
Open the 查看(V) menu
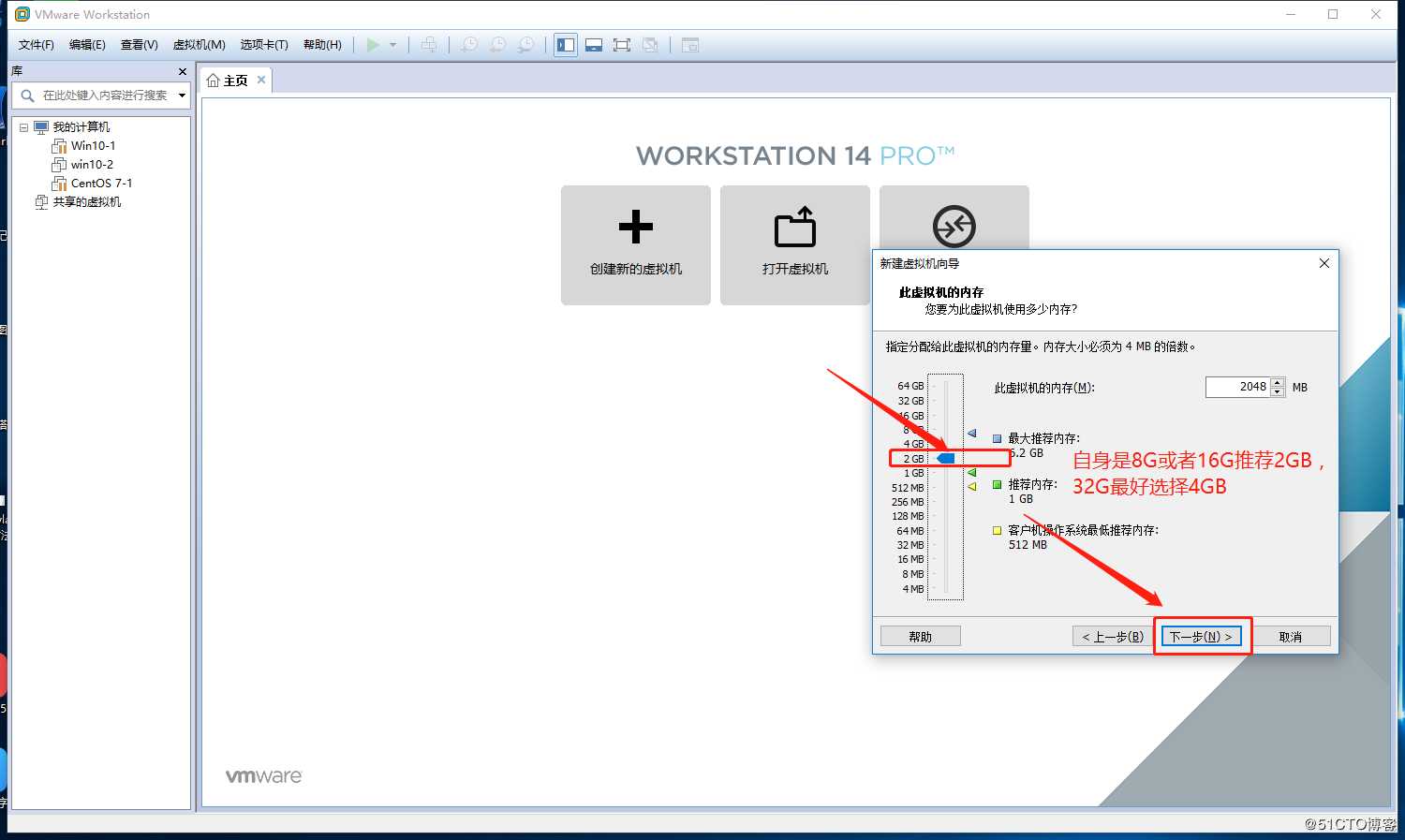139,45
